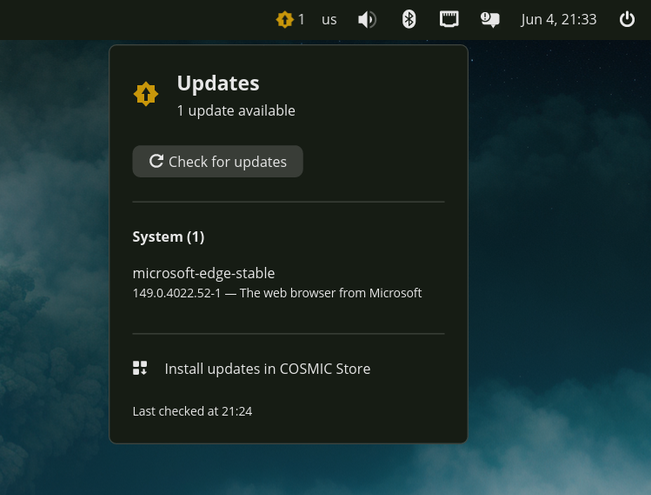Open the power menu icon
This screenshot has width=651, height=495.
[x=627, y=20]
